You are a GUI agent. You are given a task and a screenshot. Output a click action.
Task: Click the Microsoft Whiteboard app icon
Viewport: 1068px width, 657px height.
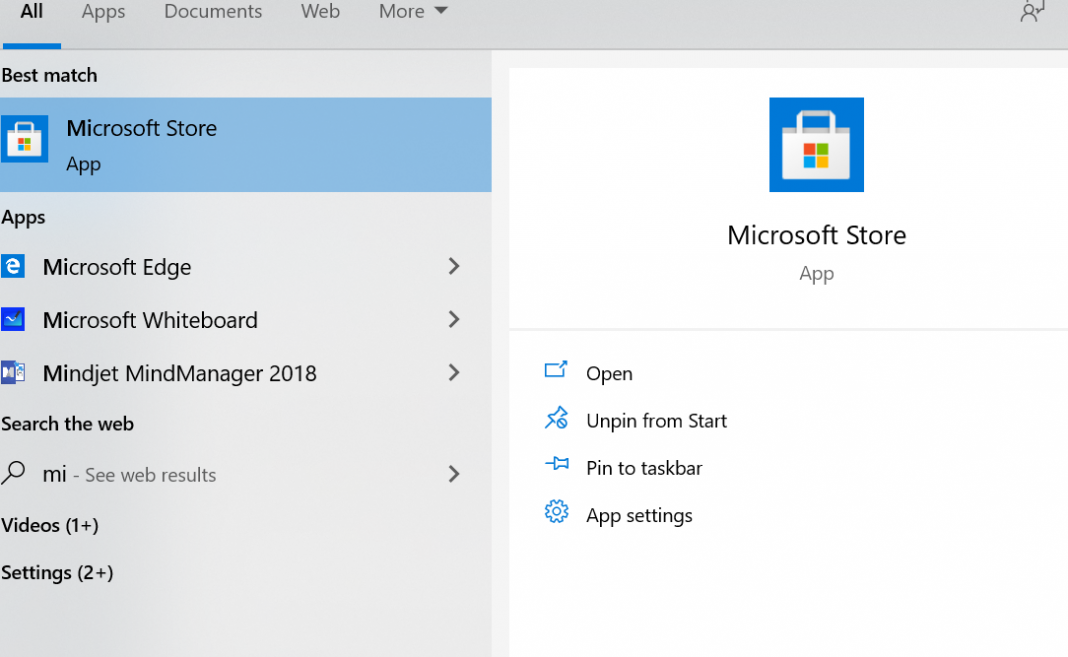click(13, 320)
